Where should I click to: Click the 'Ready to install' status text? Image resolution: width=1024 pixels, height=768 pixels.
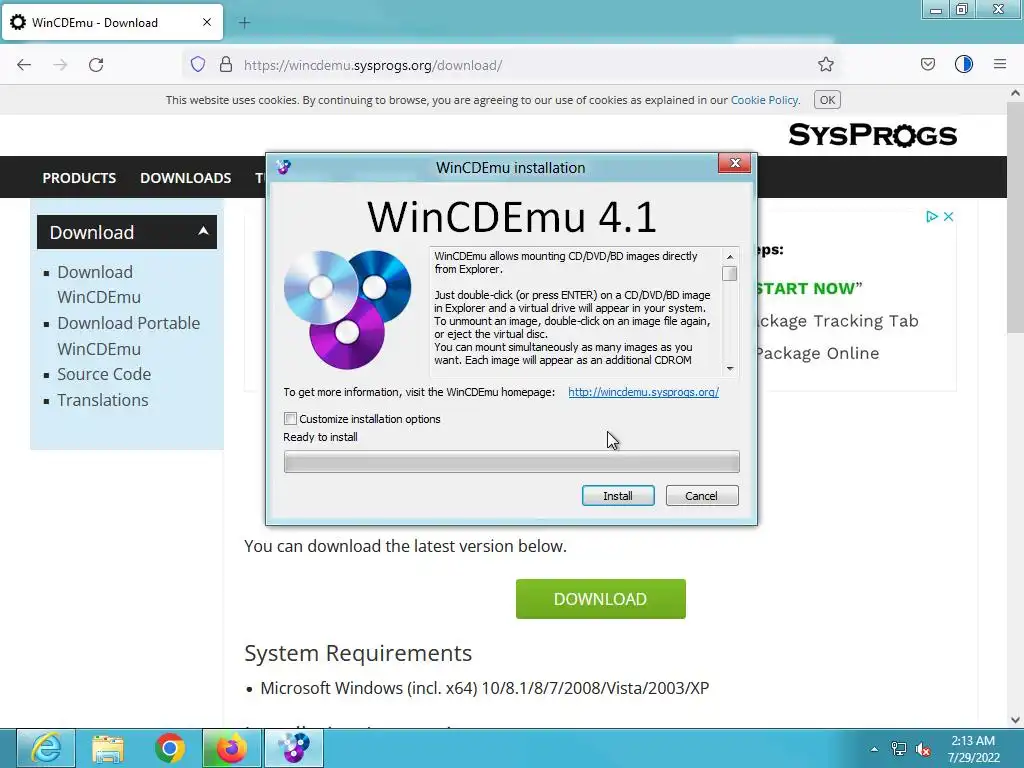(320, 437)
